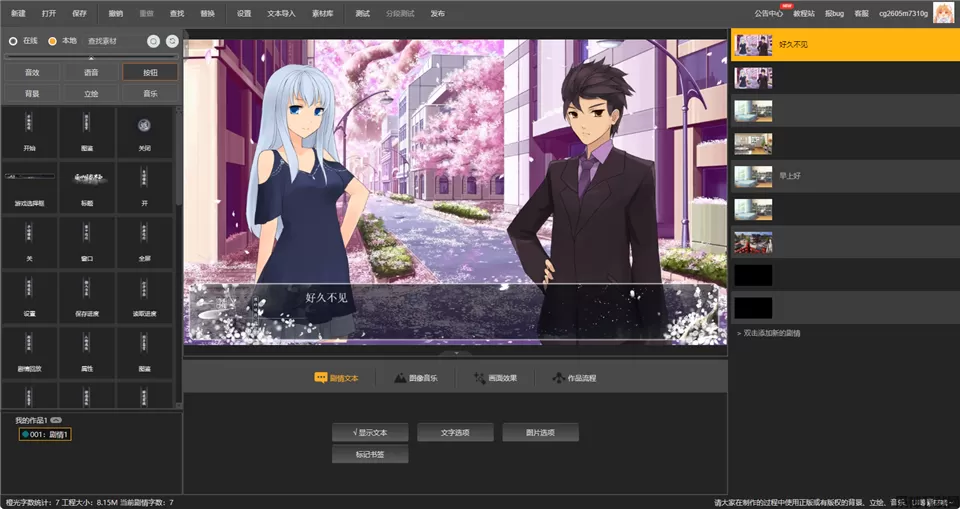The image size is (960, 509).
Task: Select the 本地 radio button
Action: tap(53, 41)
